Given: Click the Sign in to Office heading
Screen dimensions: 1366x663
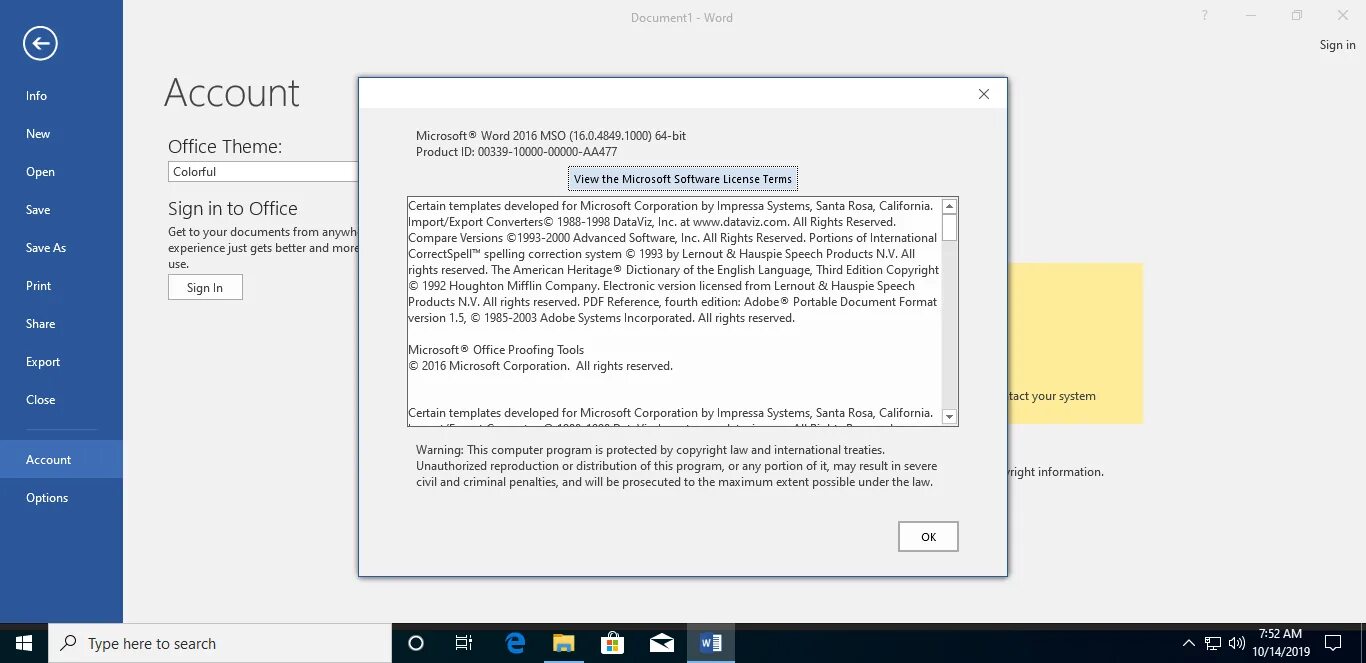Looking at the screenshot, I should point(233,208).
